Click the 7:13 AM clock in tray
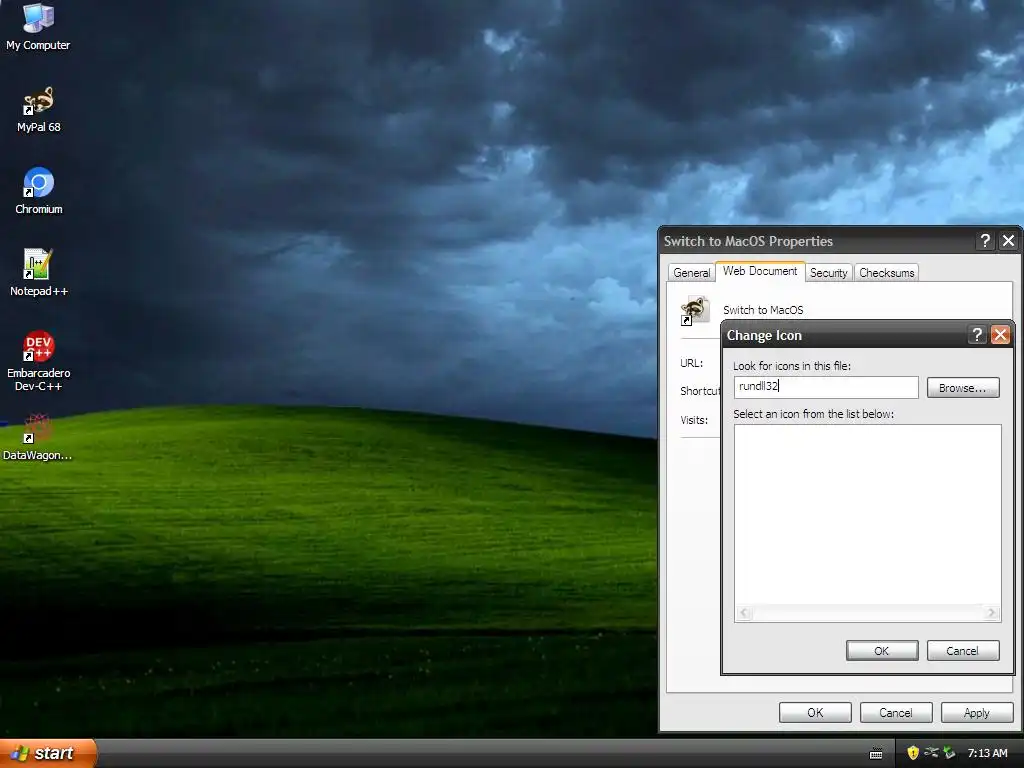Viewport: 1024px width, 768px height. pos(987,753)
